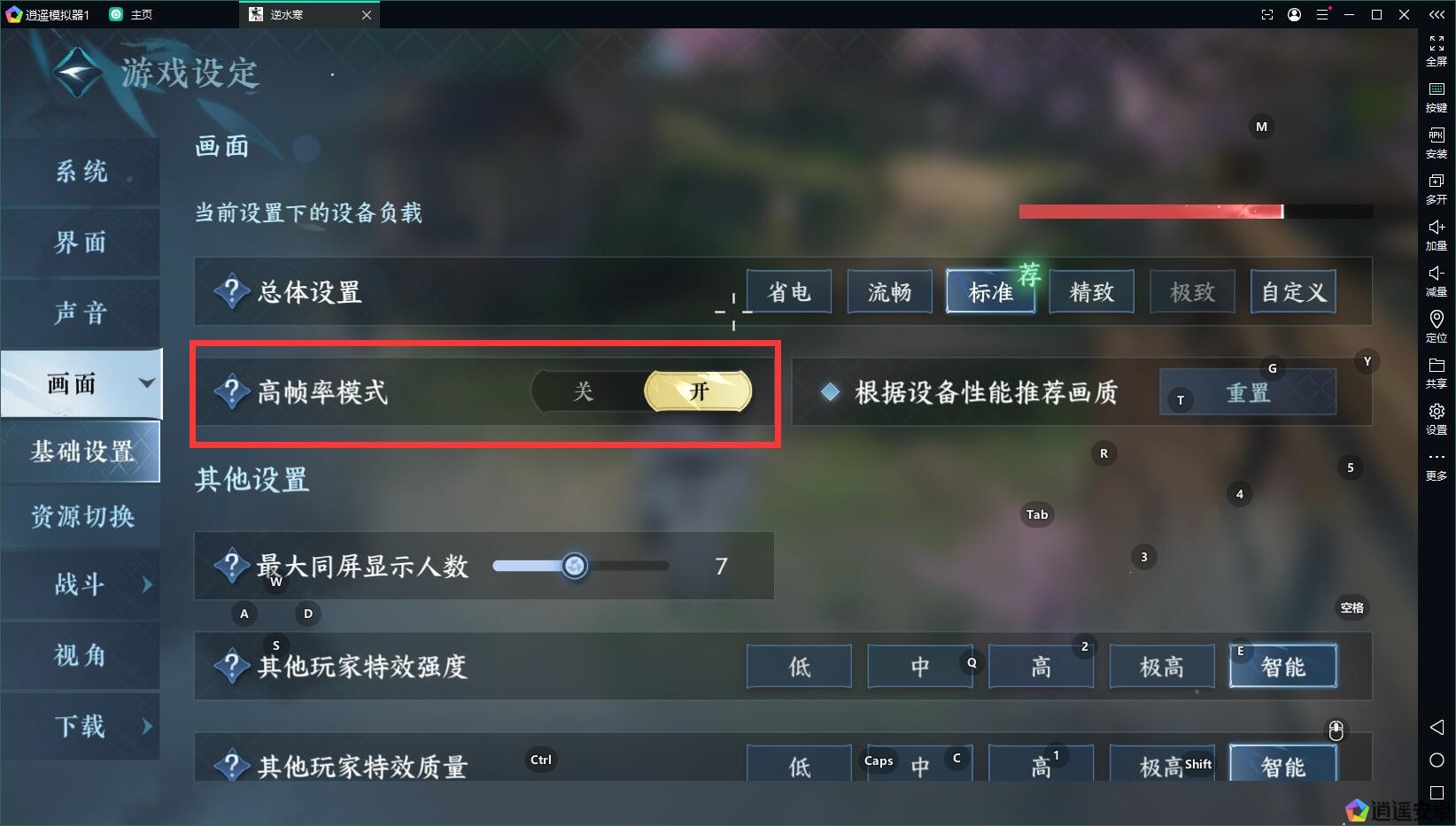The width and height of the screenshot is (1456, 826).
Task: Open the 声音 settings tab
Action: [x=81, y=313]
